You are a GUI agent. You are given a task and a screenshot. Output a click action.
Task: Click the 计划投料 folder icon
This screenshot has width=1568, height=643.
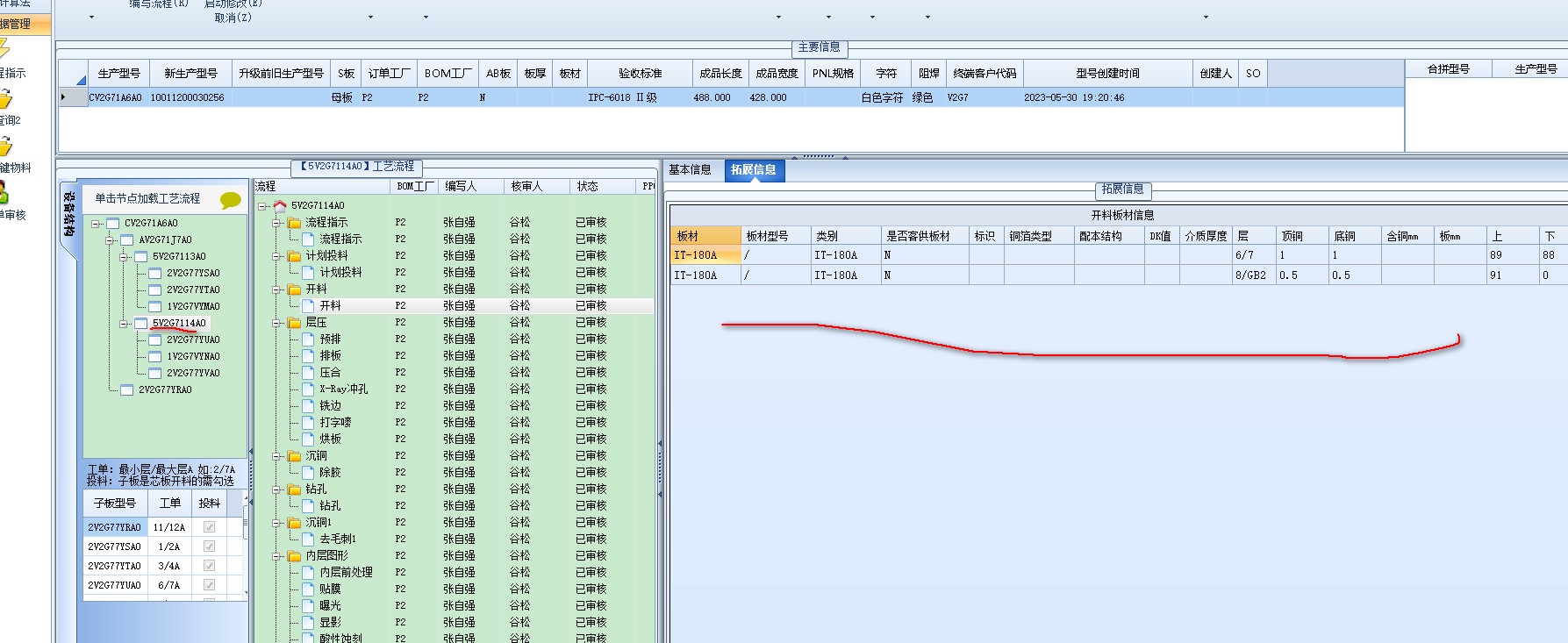294,256
